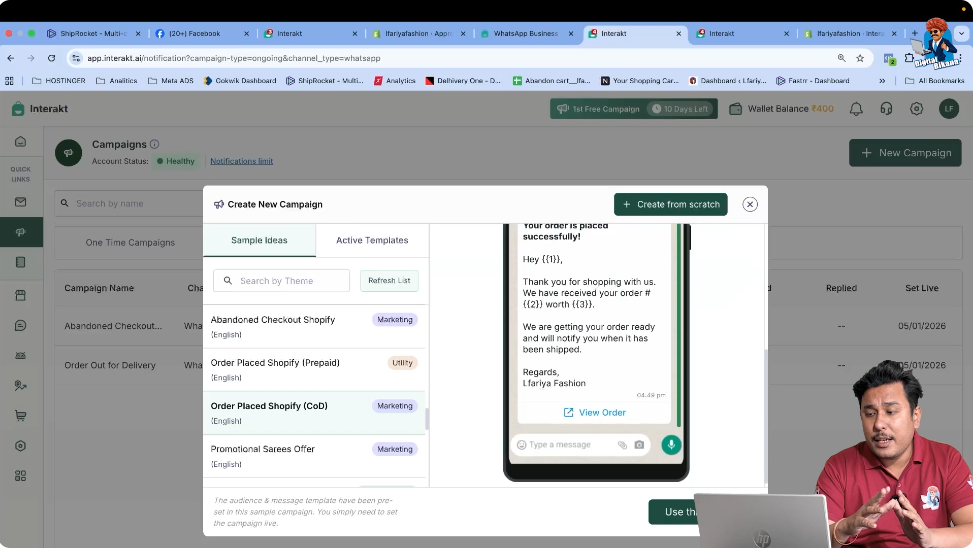This screenshot has width=975, height=548.
Task: Click the Set Live column header
Action: 922,288
